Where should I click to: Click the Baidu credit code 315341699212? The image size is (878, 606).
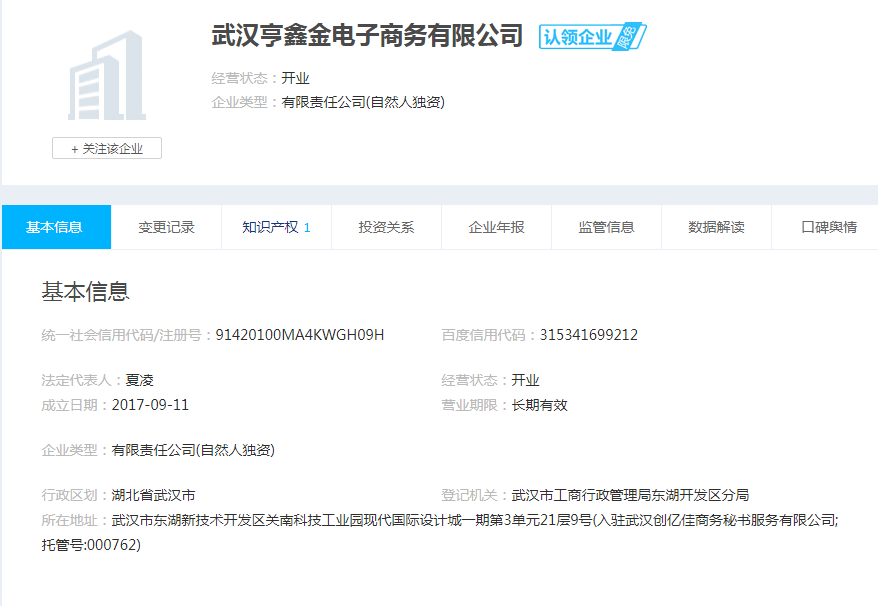588,335
